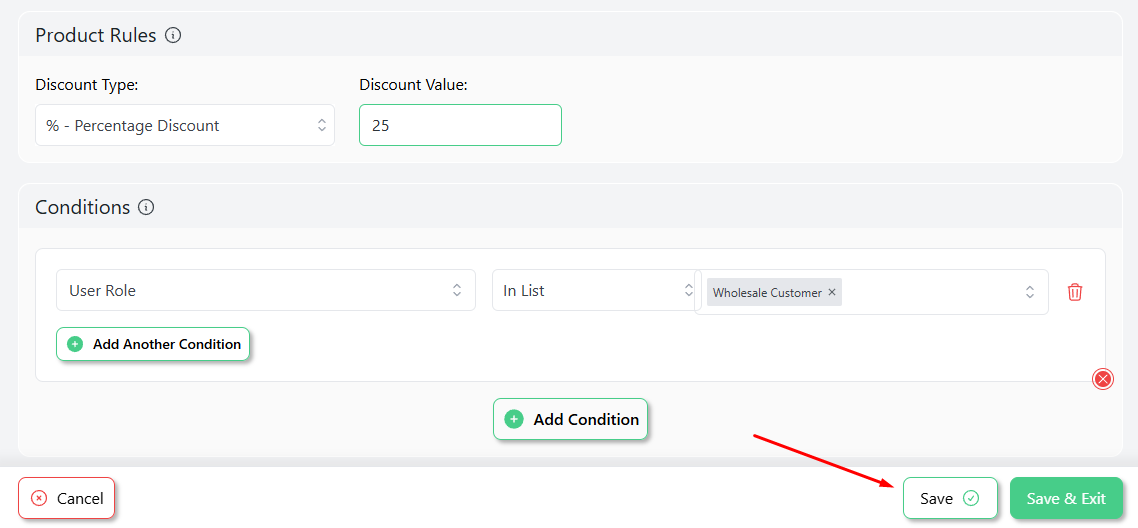Open the Discount Type dropdown
The width and height of the screenshot is (1138, 528).
coord(185,125)
